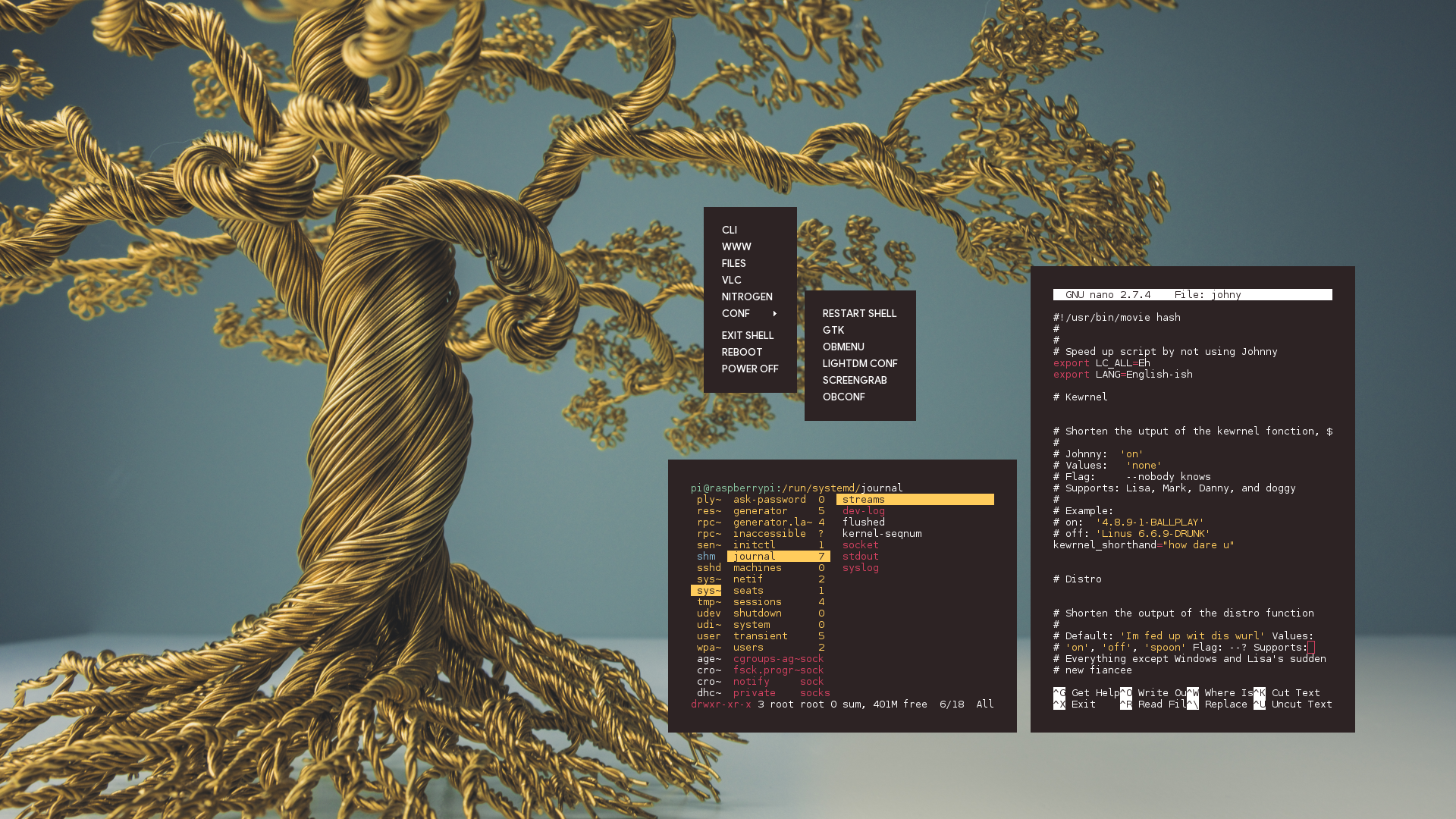Open OBCONF submenu entry
This screenshot has width=1456, height=819.
point(843,397)
